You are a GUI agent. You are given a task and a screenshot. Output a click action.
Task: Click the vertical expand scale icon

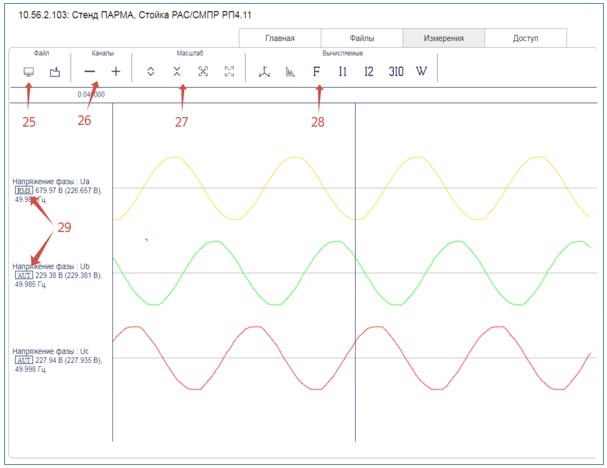tap(150, 72)
